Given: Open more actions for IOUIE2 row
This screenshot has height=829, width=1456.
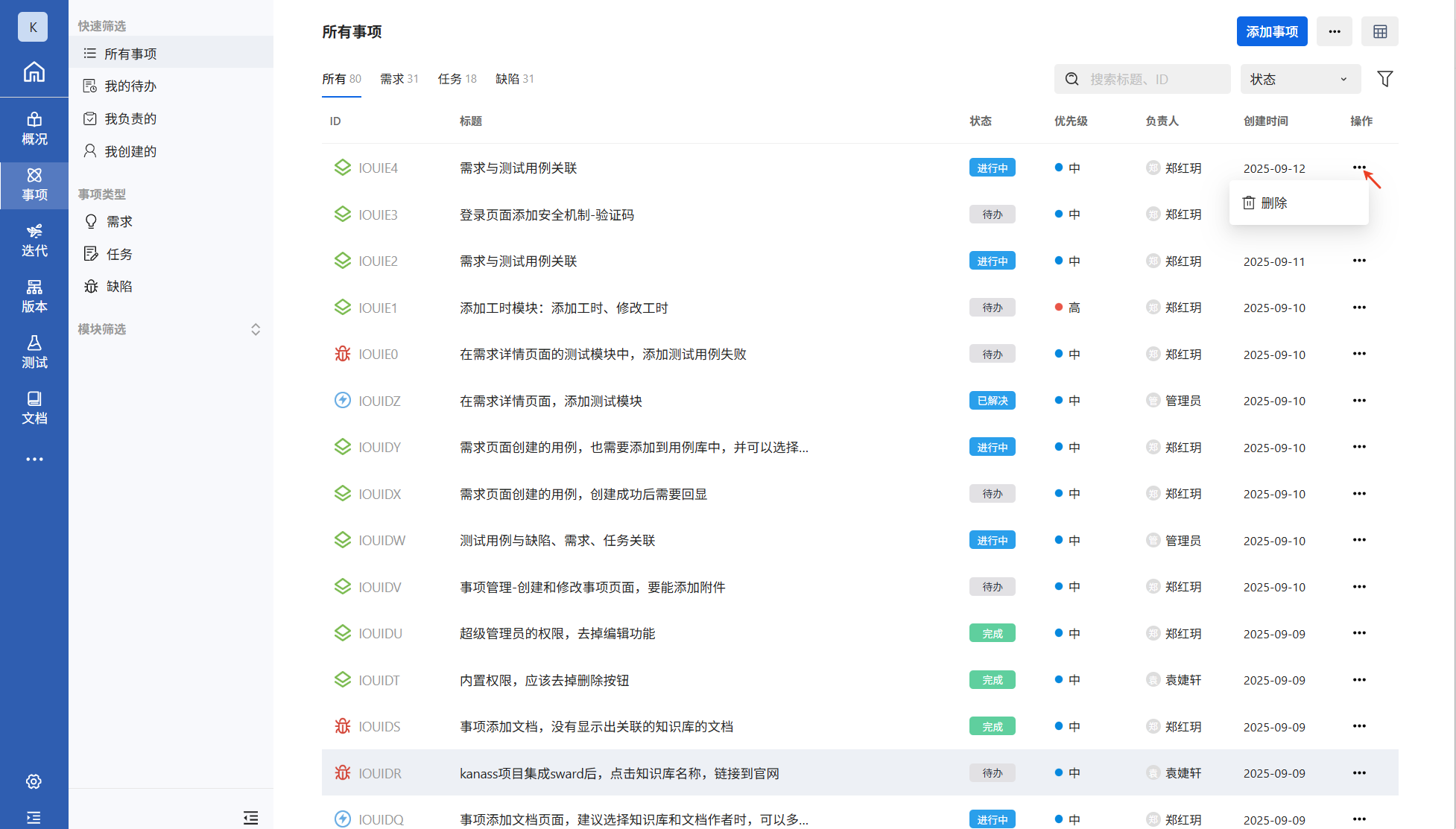Looking at the screenshot, I should click(1358, 261).
